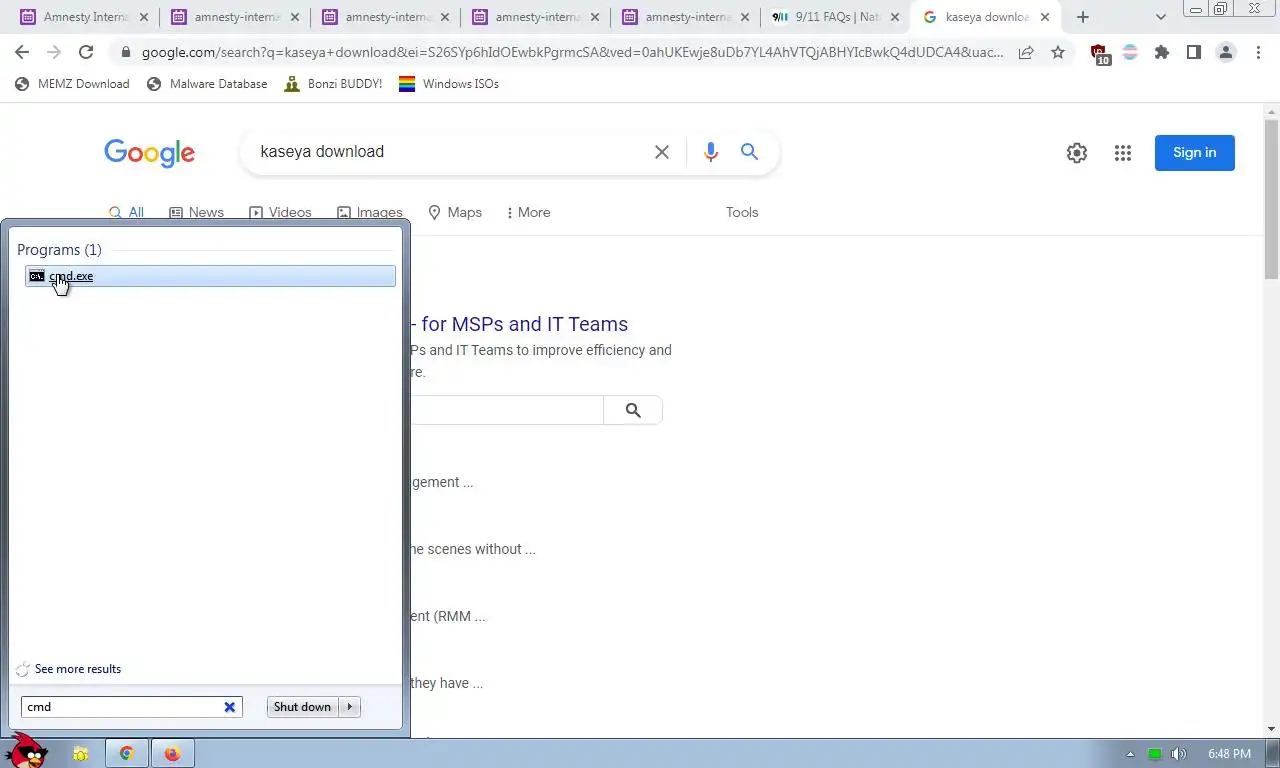Open the striped flag extension icon
Image resolution: width=1280 pixels, height=768 pixels.
click(1130, 53)
